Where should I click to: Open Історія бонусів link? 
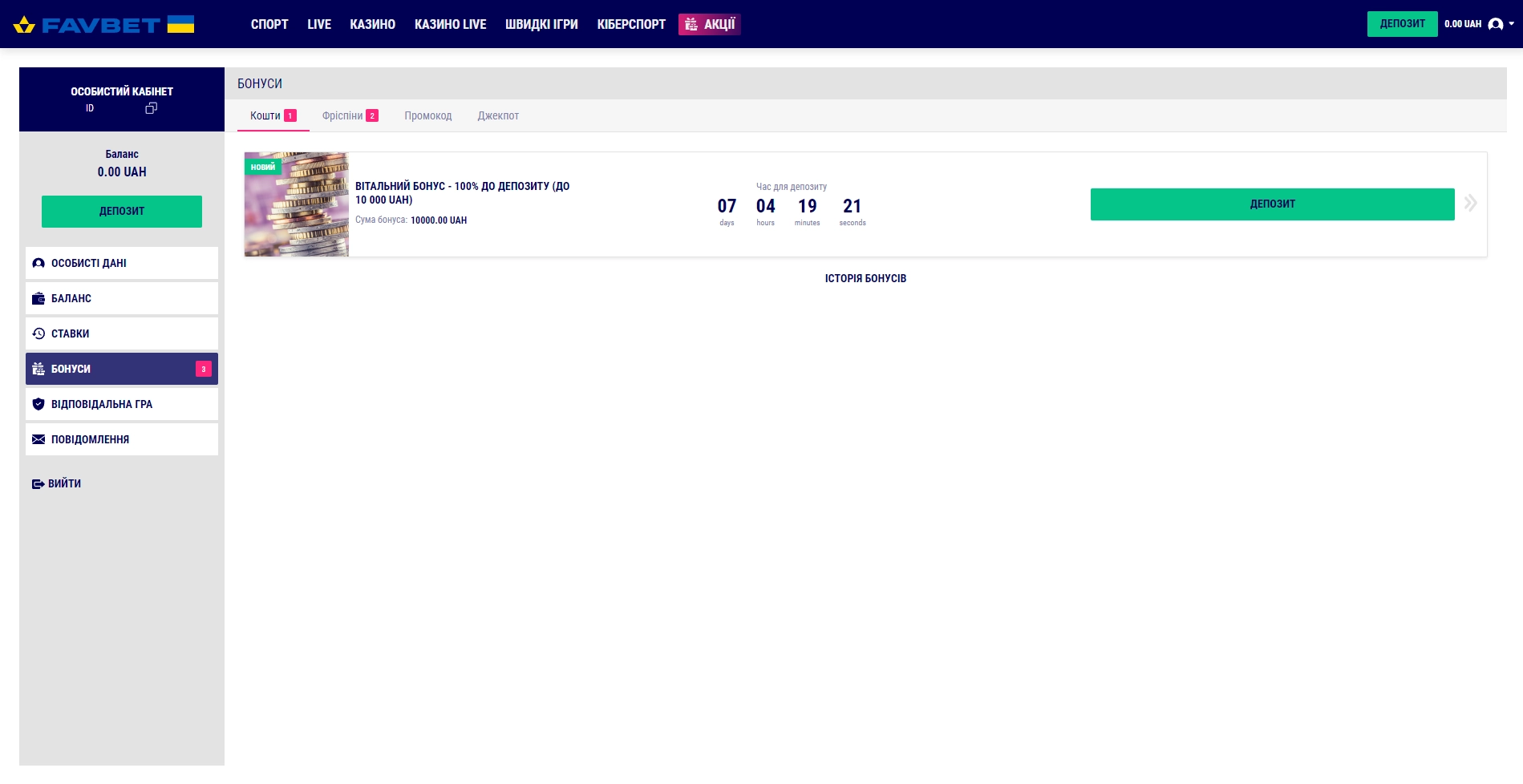[x=865, y=278]
